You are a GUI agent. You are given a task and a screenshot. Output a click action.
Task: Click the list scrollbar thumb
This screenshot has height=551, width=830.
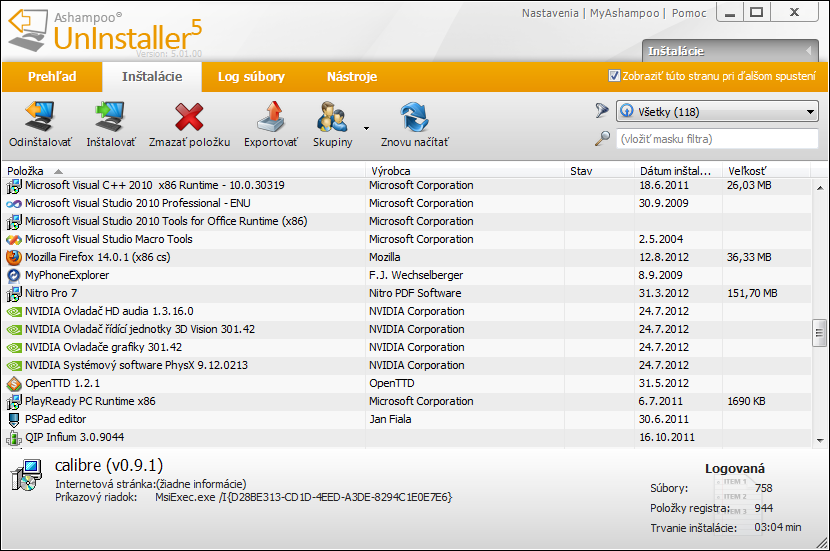tap(819, 333)
